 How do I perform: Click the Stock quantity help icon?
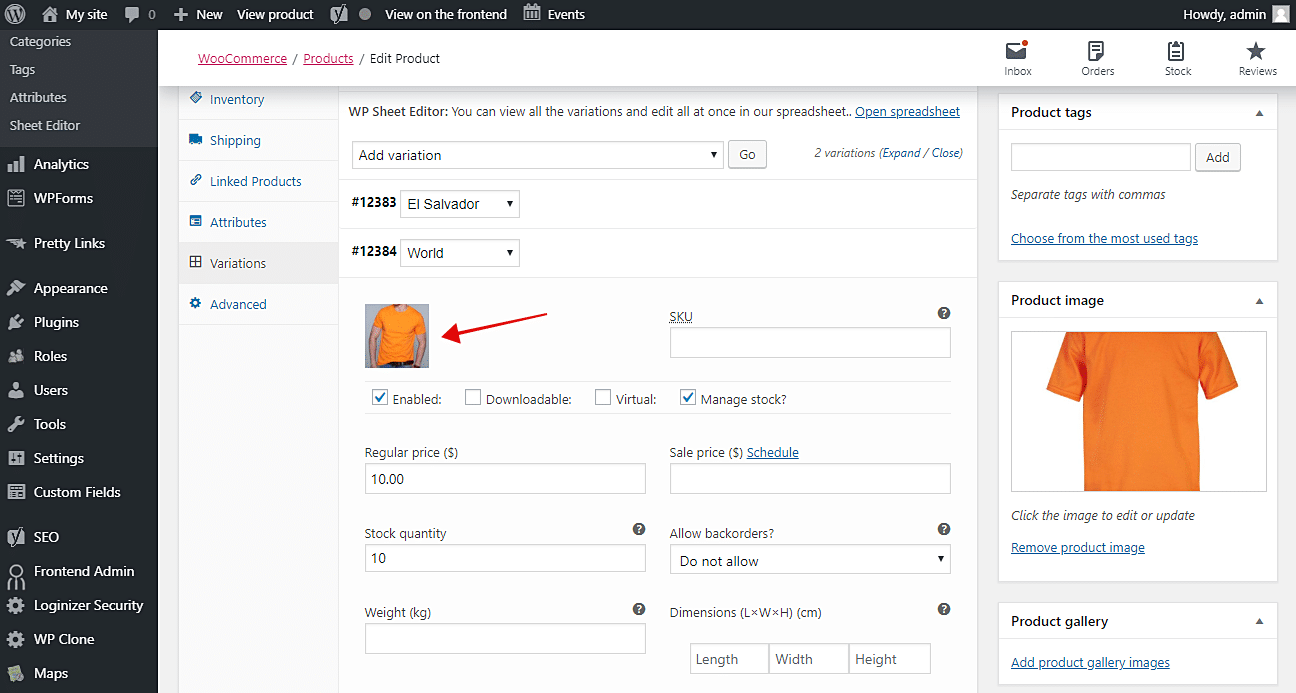[x=639, y=529]
